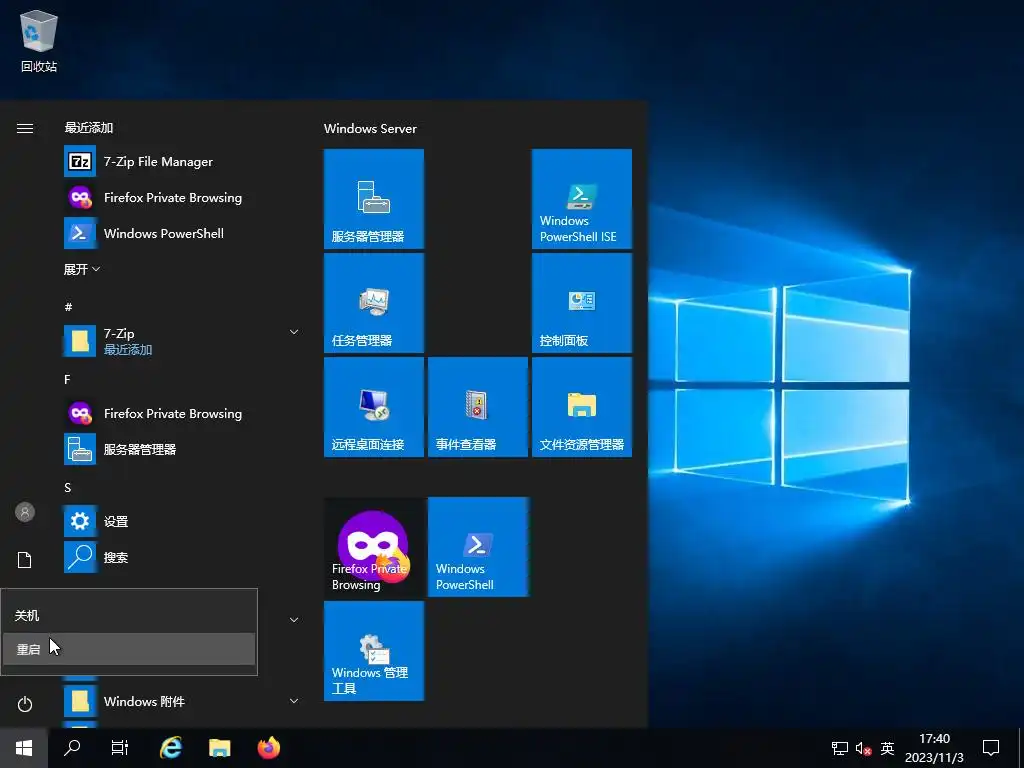Click the network icon in system tray
This screenshot has width=1024, height=768.
click(839, 748)
